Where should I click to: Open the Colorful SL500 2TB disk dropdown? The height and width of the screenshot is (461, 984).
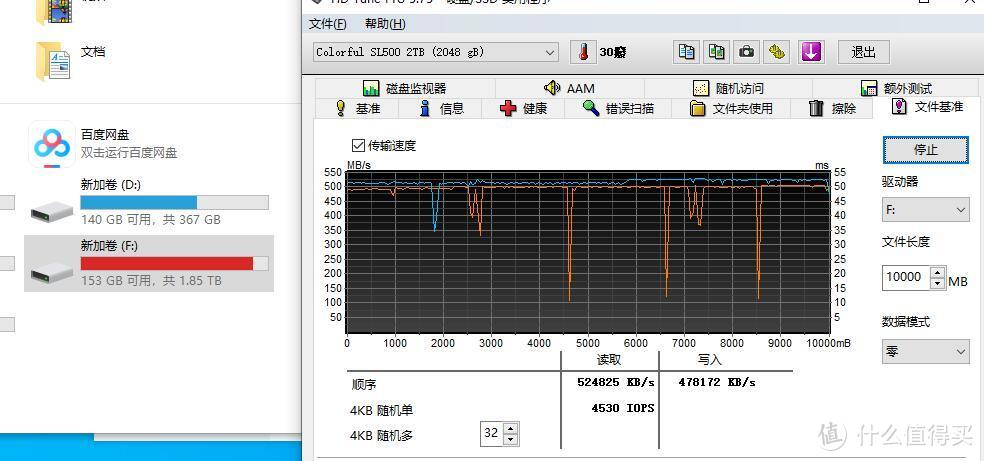point(436,53)
